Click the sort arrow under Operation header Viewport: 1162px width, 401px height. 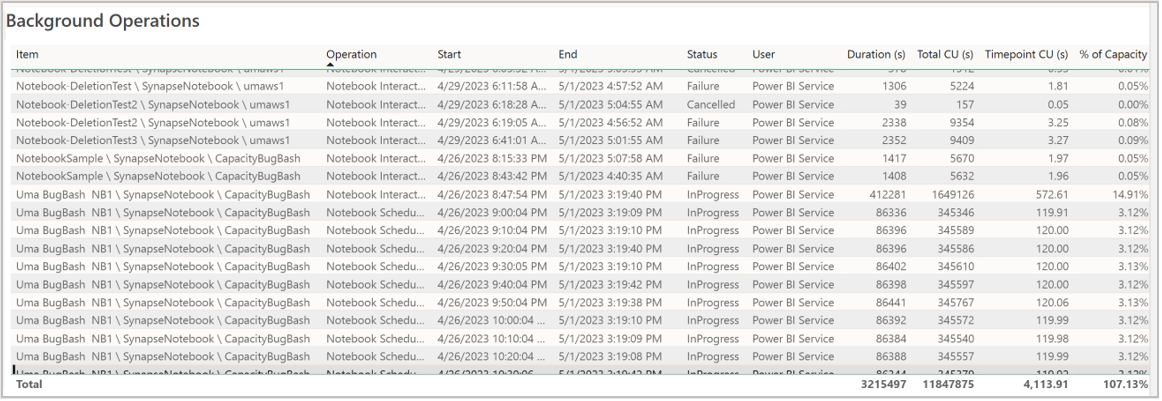click(331, 64)
